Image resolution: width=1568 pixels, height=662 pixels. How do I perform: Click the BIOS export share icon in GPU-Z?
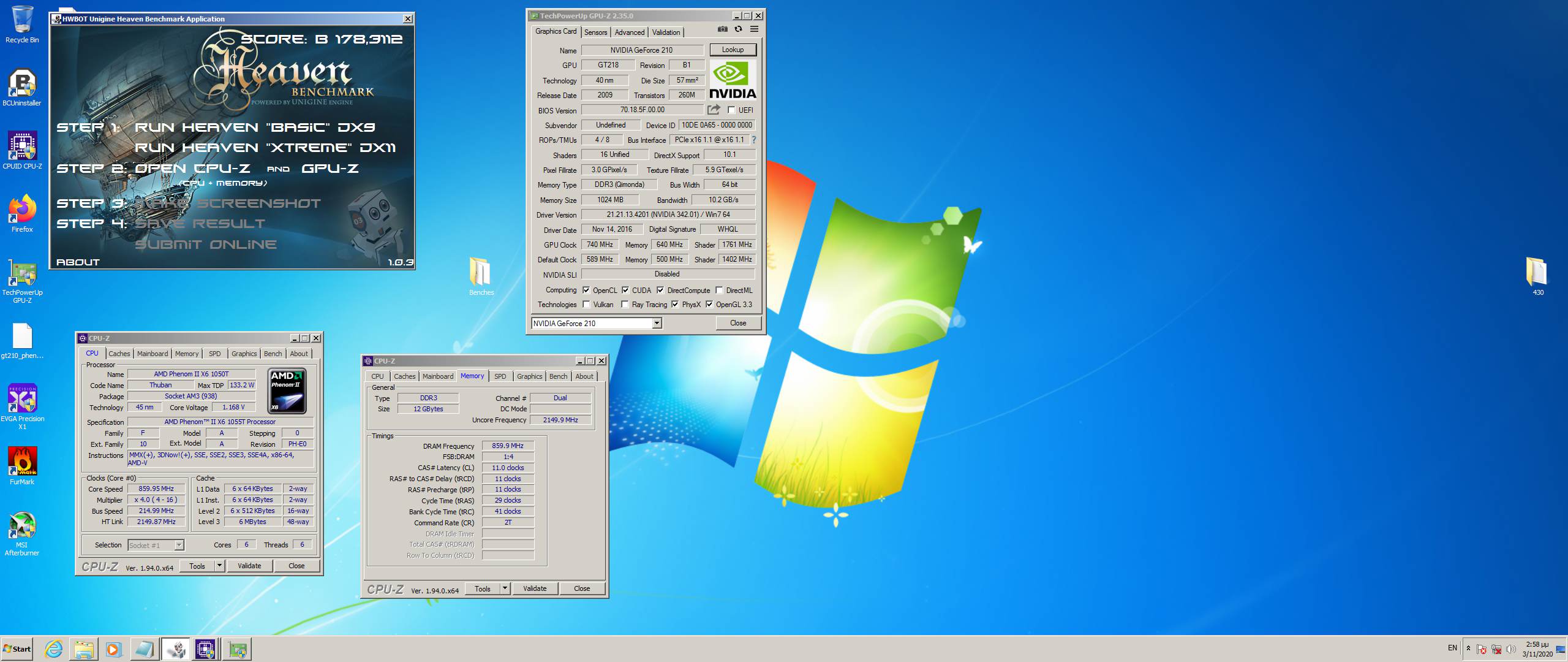click(714, 110)
